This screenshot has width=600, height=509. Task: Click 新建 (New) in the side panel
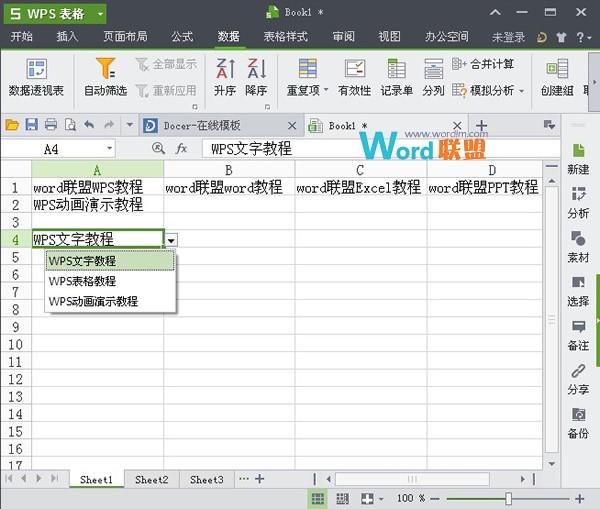point(578,159)
